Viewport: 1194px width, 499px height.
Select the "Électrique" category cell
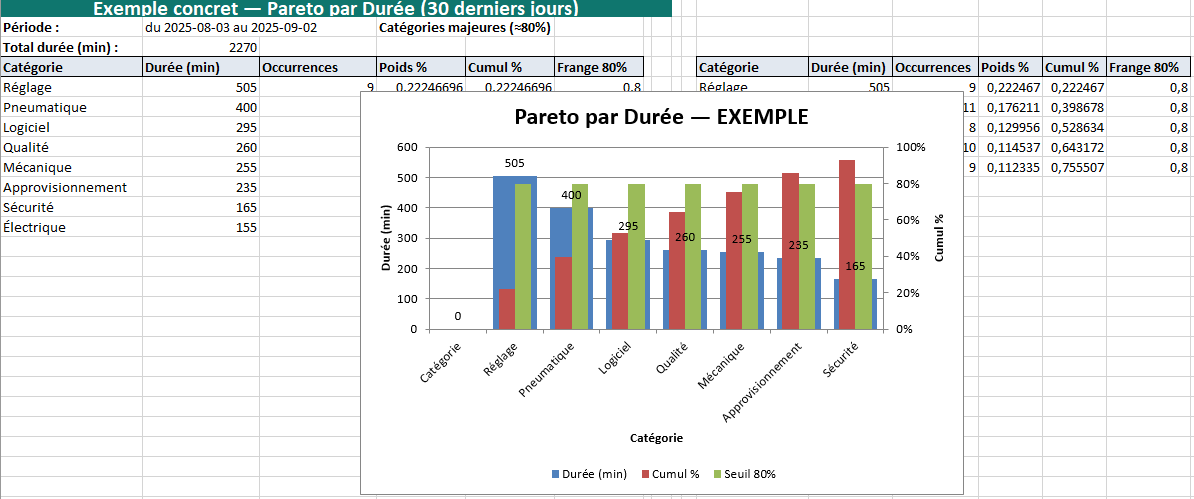[x=71, y=227]
